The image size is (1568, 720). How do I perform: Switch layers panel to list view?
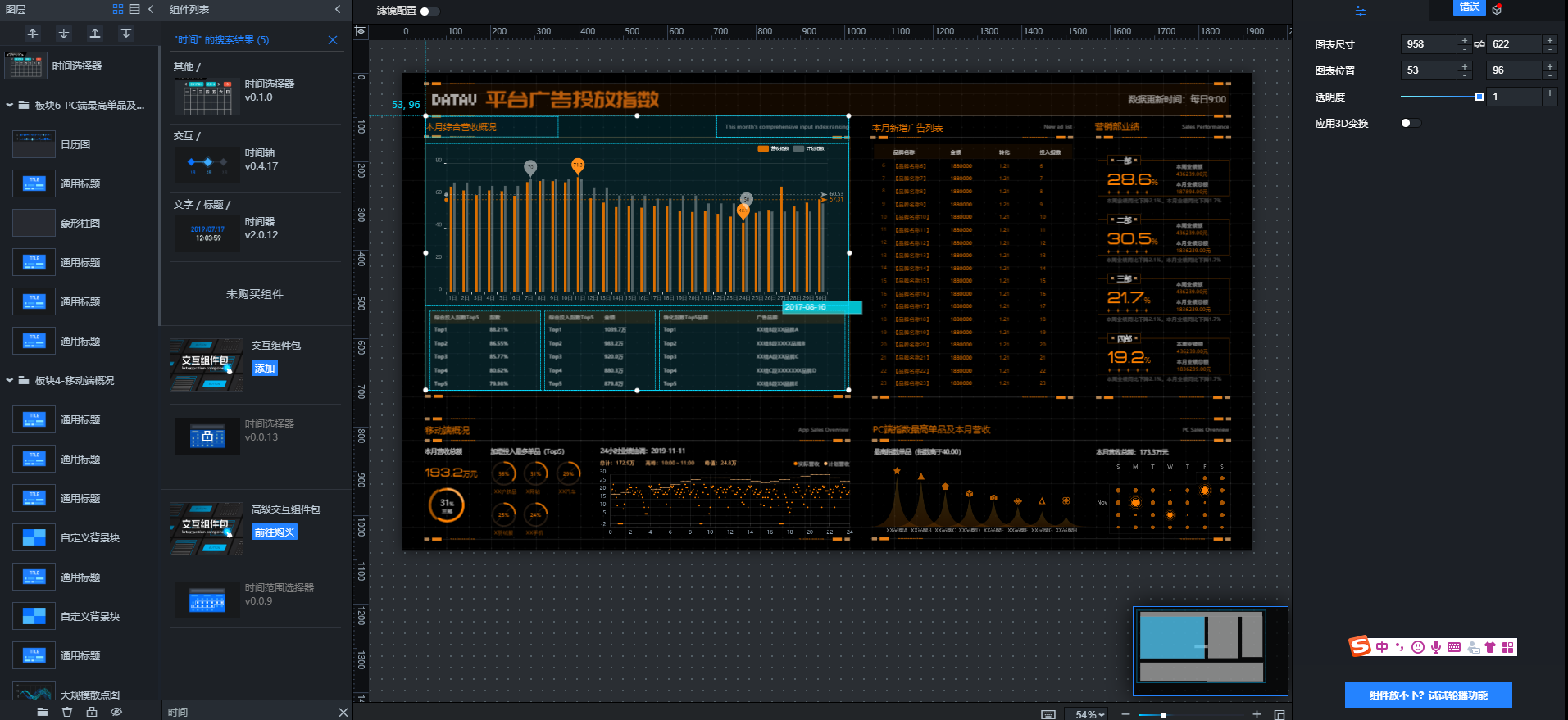(x=134, y=9)
